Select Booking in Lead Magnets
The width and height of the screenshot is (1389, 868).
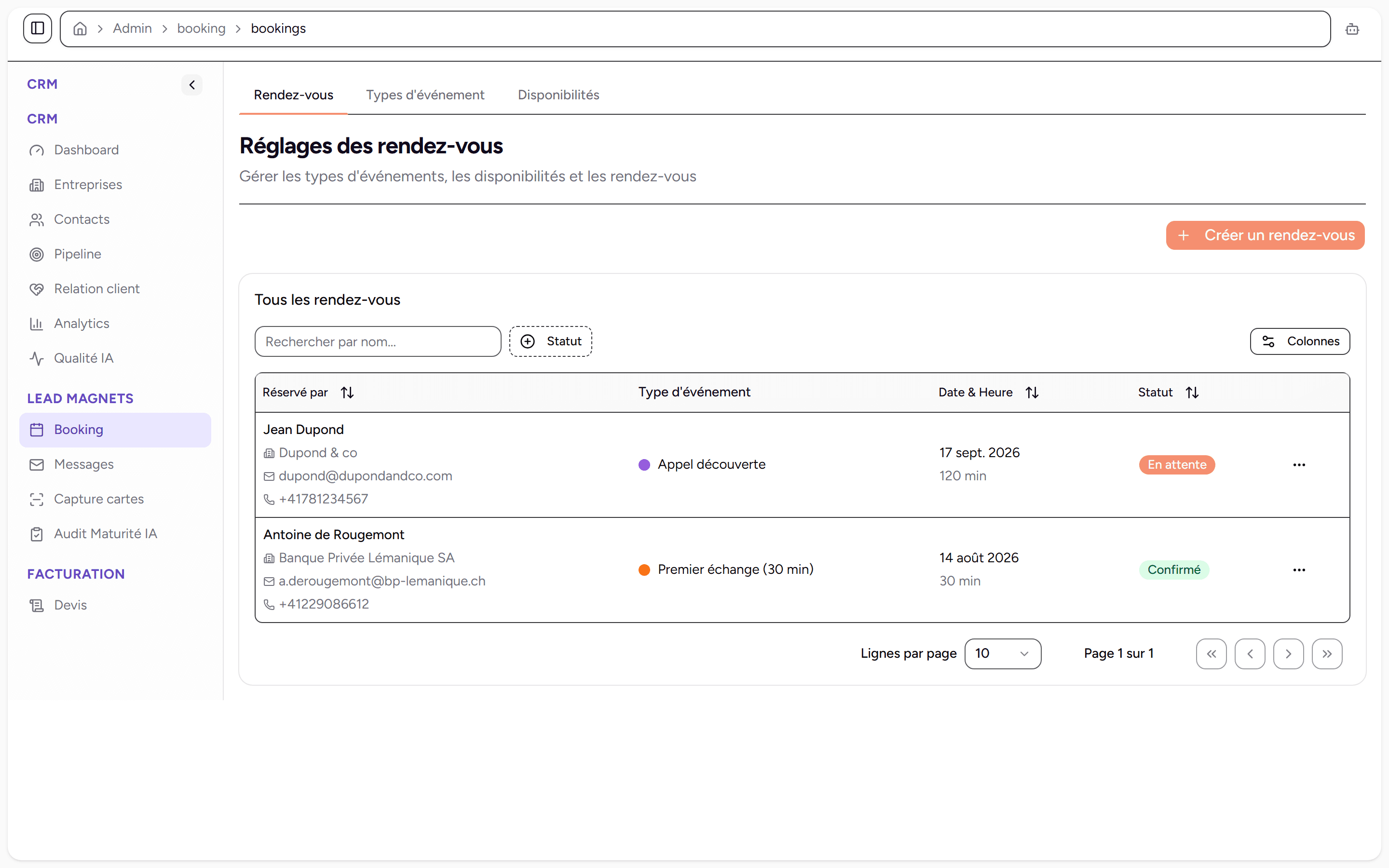click(115, 430)
